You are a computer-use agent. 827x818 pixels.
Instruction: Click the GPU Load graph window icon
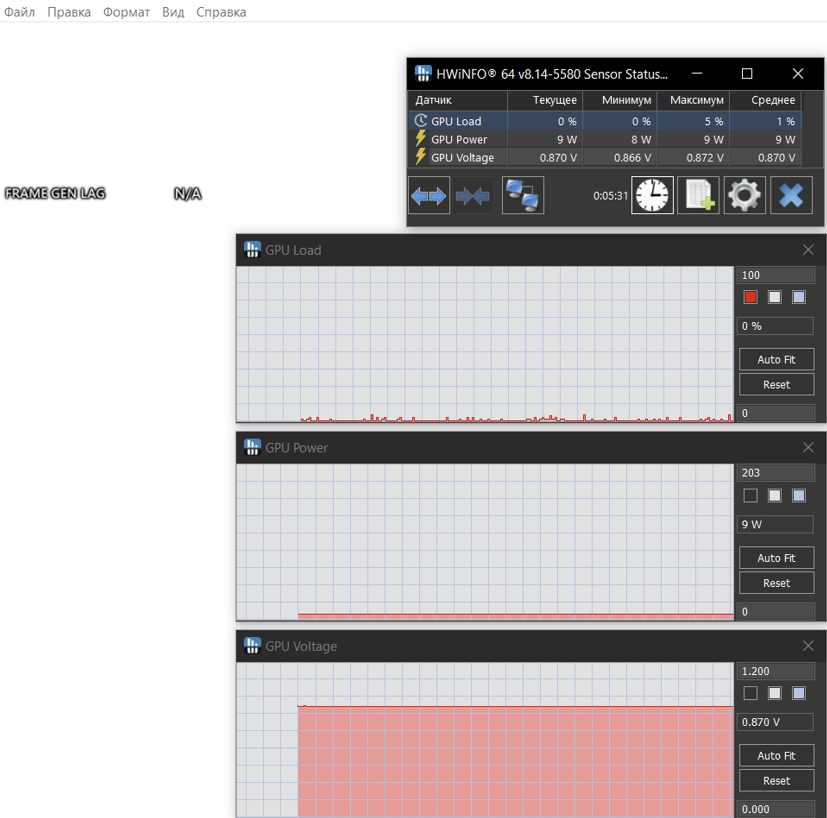(x=252, y=249)
